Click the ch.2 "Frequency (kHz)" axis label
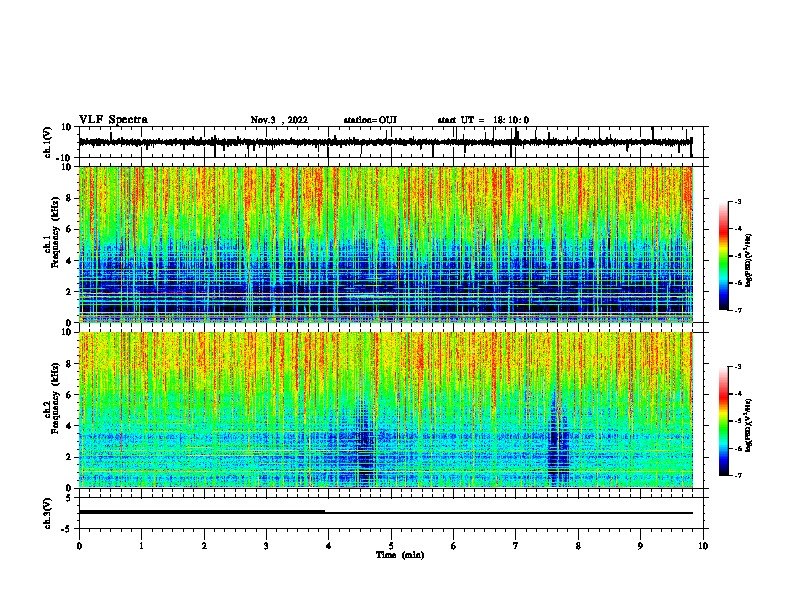The height and width of the screenshot is (612, 792). pyautogui.click(x=54, y=398)
